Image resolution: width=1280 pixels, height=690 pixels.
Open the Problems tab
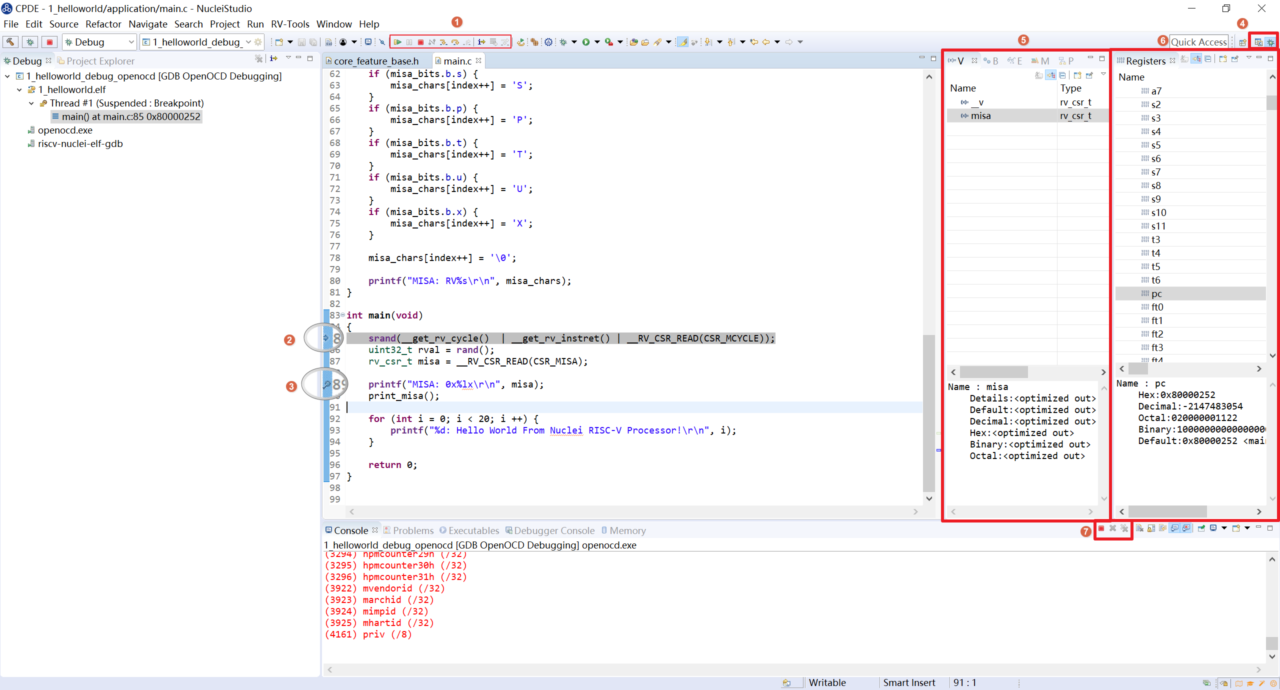point(408,530)
